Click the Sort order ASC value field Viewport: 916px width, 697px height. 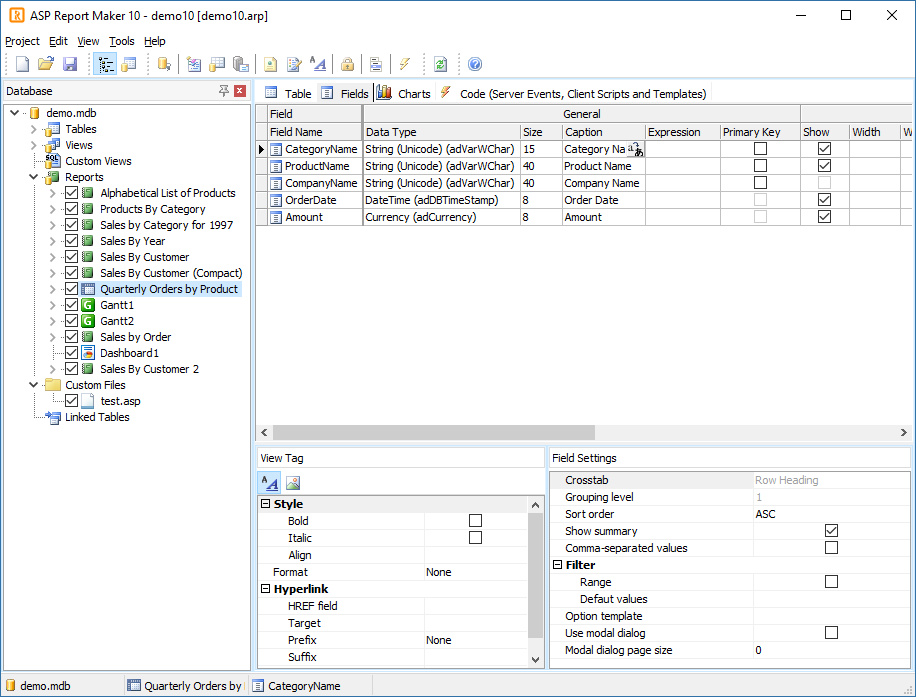click(831, 514)
